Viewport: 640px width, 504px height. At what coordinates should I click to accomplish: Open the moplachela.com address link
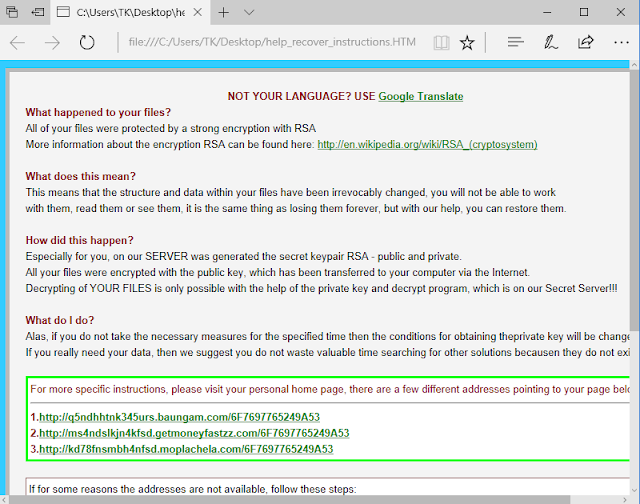pyautogui.click(x=186, y=449)
